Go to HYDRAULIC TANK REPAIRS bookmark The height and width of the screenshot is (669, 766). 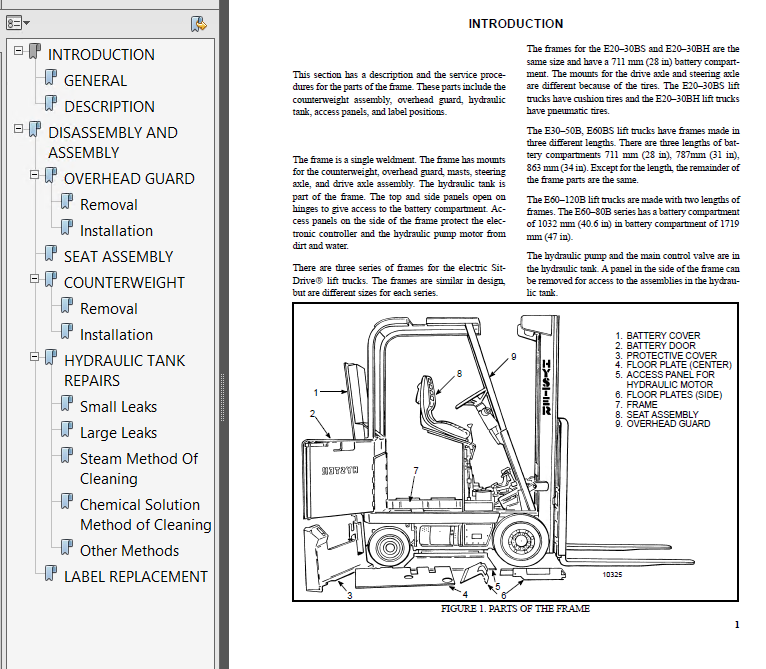point(125,371)
